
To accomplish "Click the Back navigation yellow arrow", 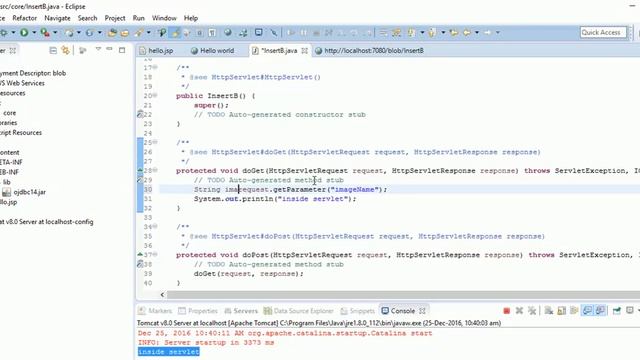I will (x=467, y=33).
